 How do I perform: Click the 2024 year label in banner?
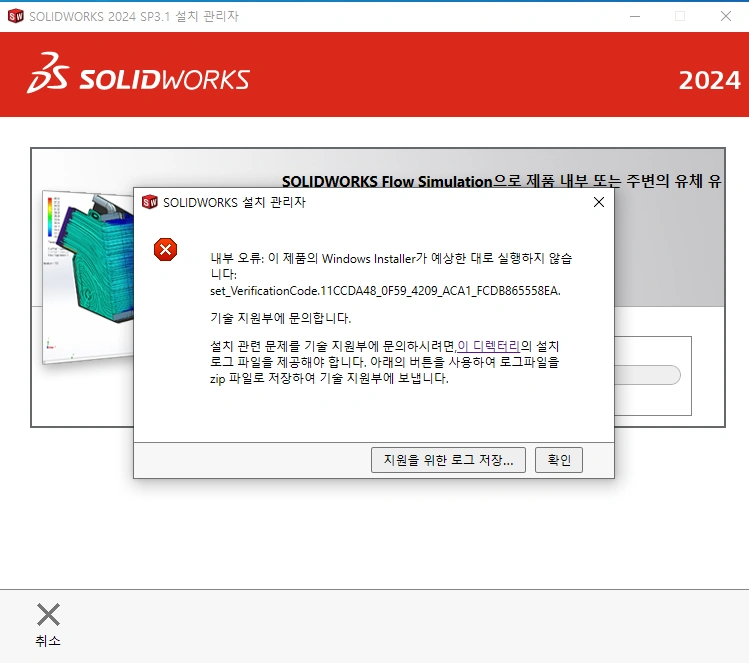(709, 80)
